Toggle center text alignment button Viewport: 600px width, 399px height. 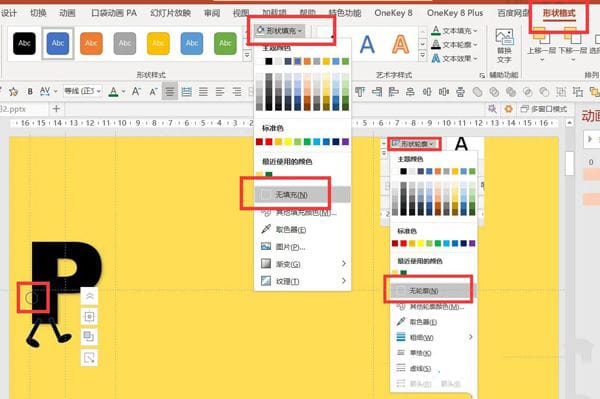pos(170,91)
